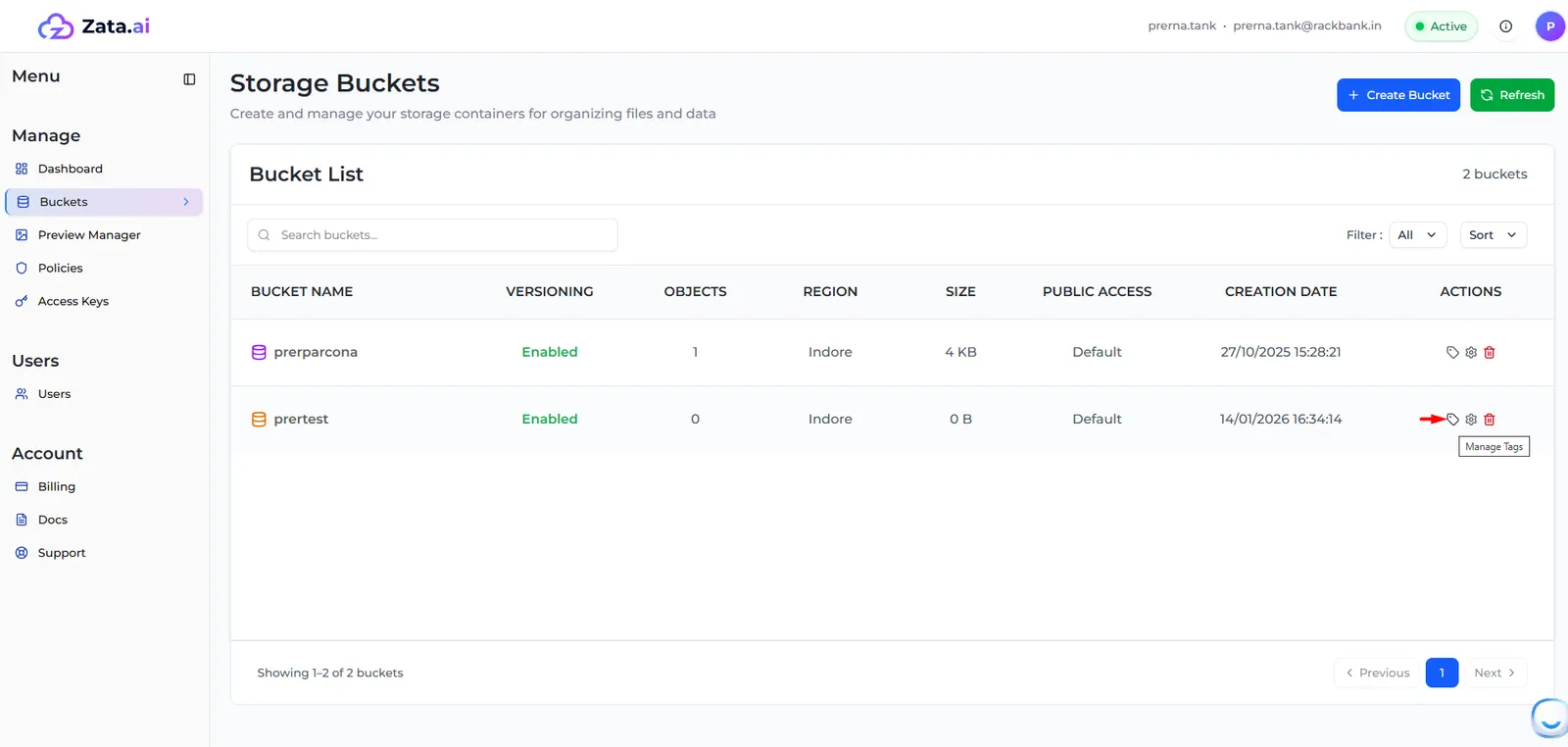Click the Zata.ai cloud logo
This screenshot has height=747, width=1568.
tap(55, 26)
